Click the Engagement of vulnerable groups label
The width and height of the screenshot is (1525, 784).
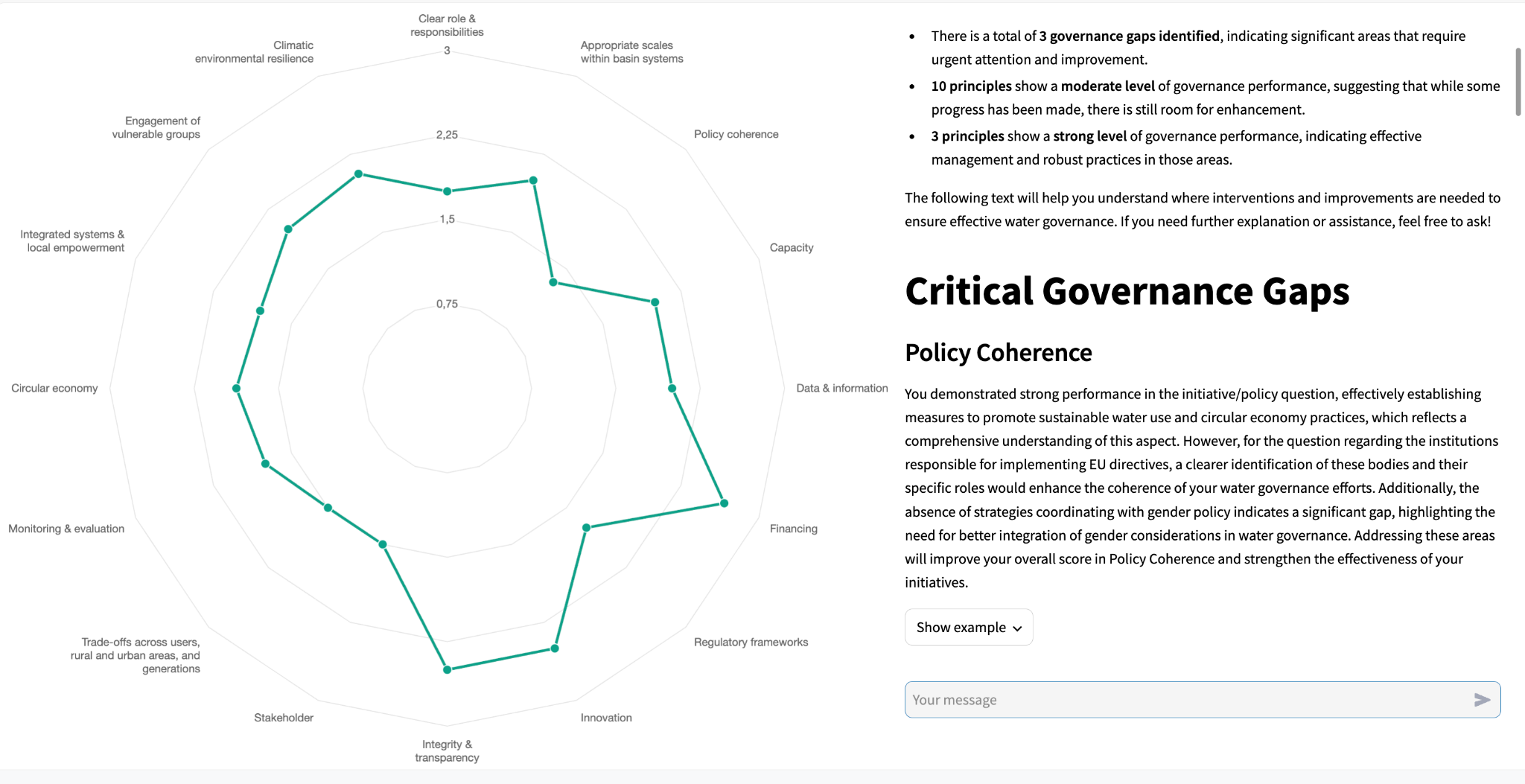click(156, 127)
